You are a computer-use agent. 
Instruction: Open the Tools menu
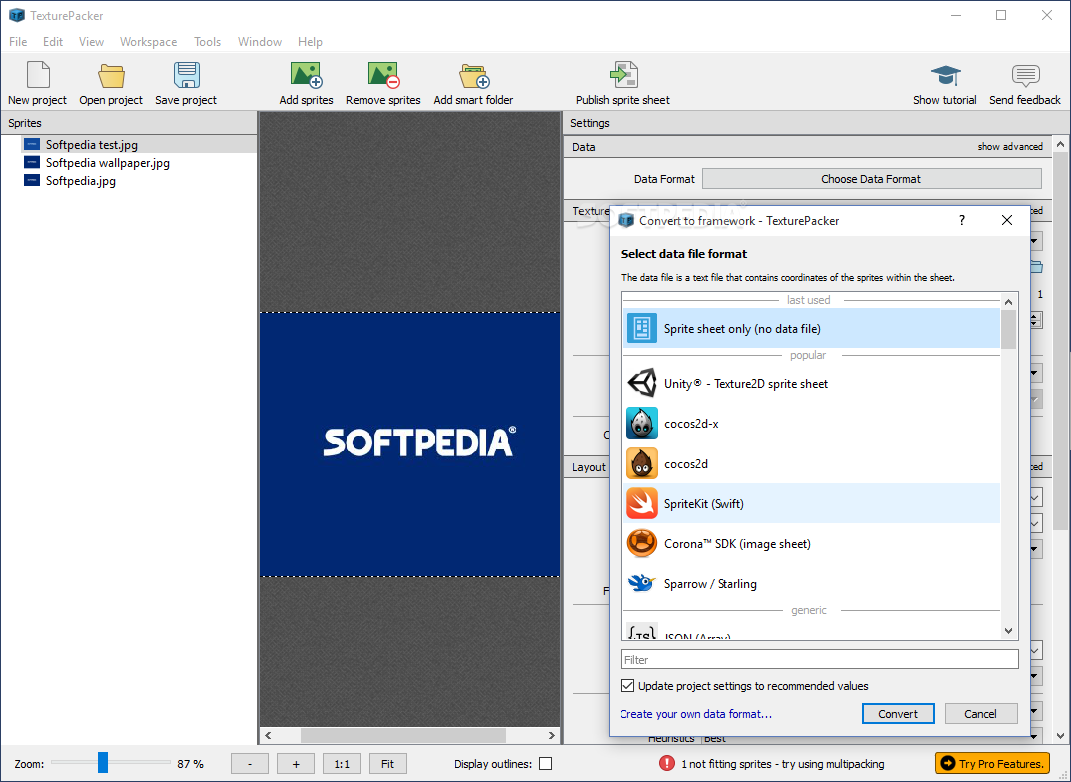207,42
